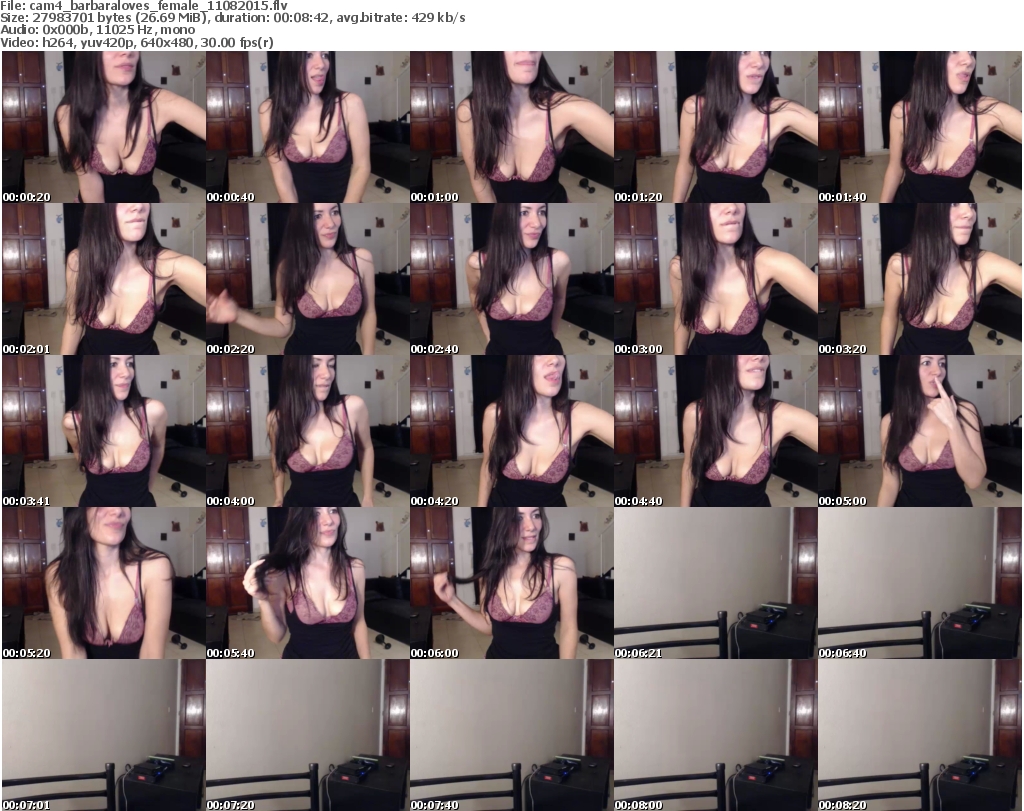This screenshot has width=1024, height=811.
Task: Choose the 00:02:40 frame
Action: click(511, 279)
